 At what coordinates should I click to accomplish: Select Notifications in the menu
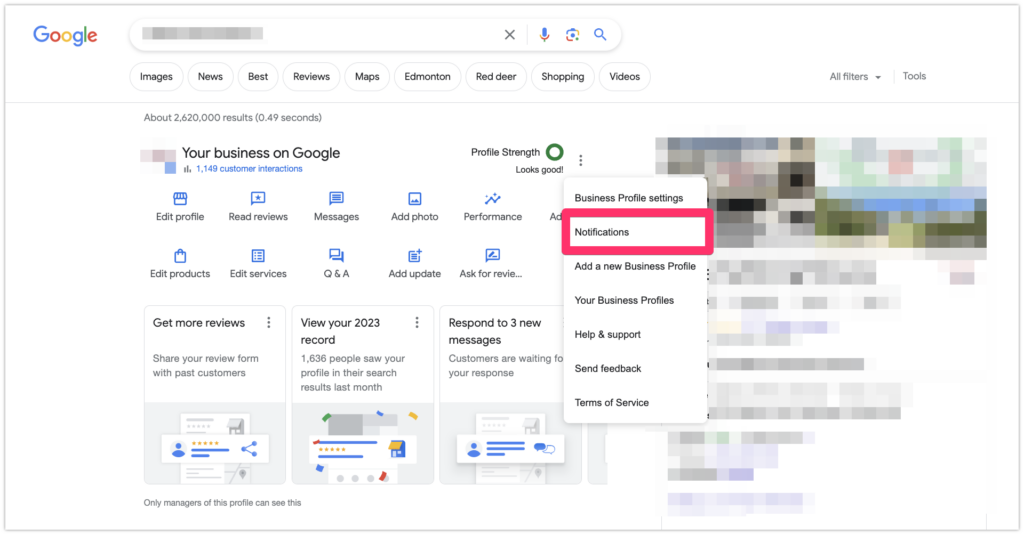[x=637, y=232]
